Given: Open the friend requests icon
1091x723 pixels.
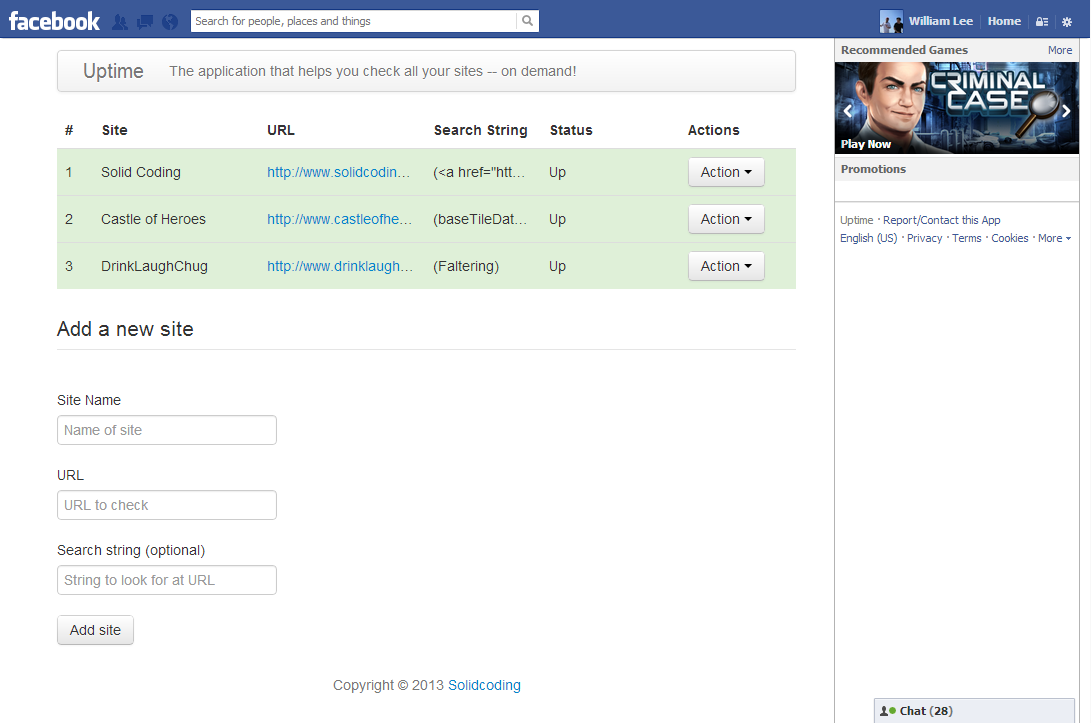Looking at the screenshot, I should tap(120, 22).
